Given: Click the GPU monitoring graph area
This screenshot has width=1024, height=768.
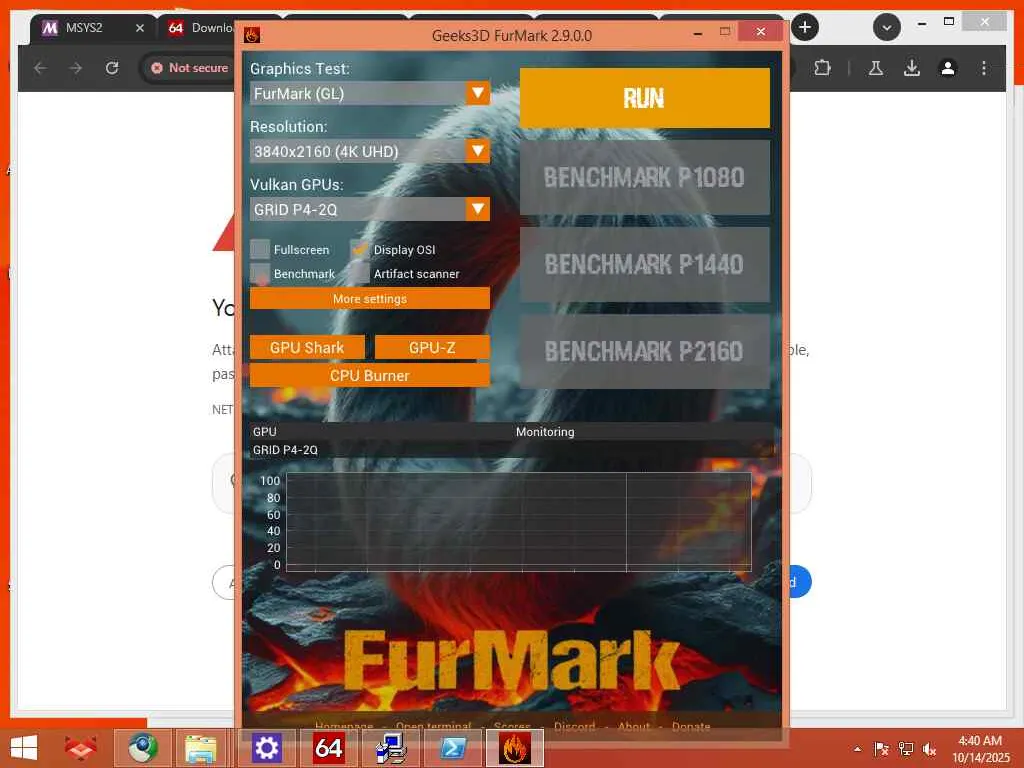Looking at the screenshot, I should pyautogui.click(x=519, y=522).
